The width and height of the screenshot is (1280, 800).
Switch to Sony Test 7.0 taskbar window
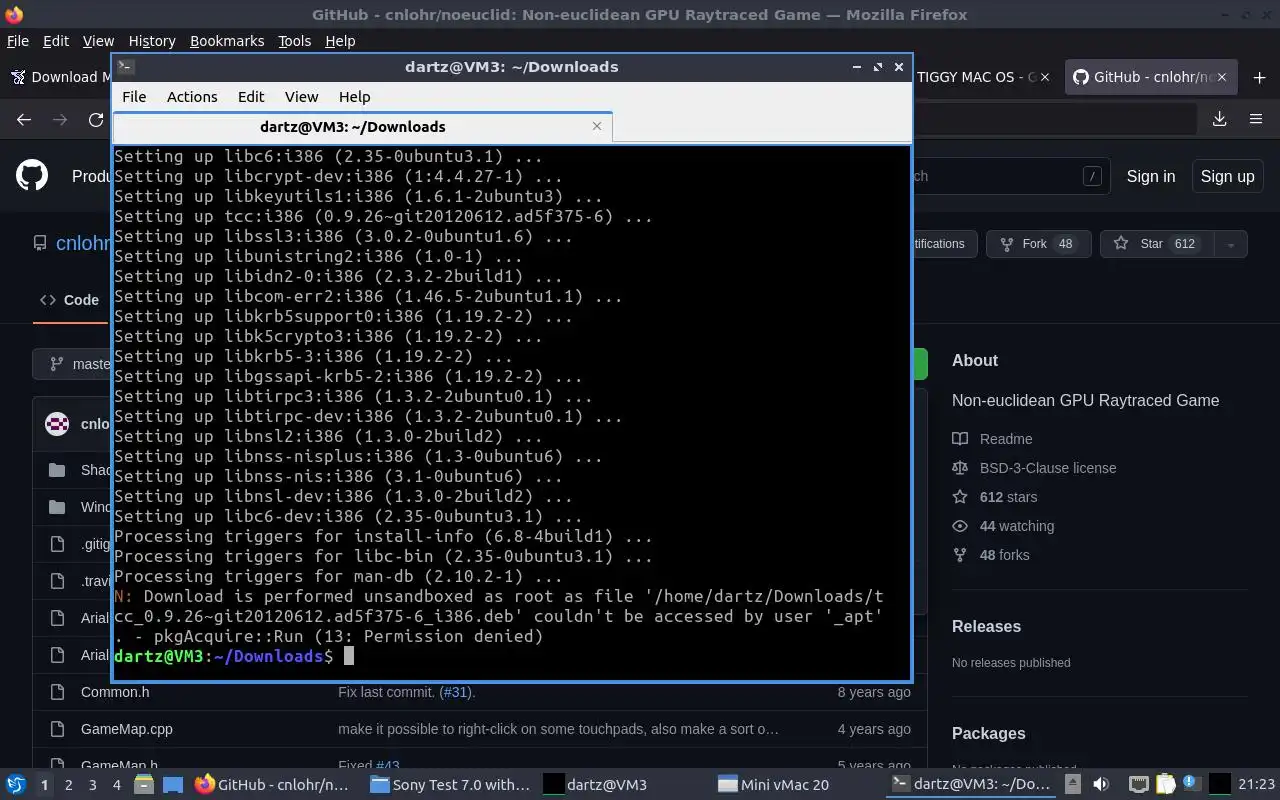pyautogui.click(x=450, y=785)
